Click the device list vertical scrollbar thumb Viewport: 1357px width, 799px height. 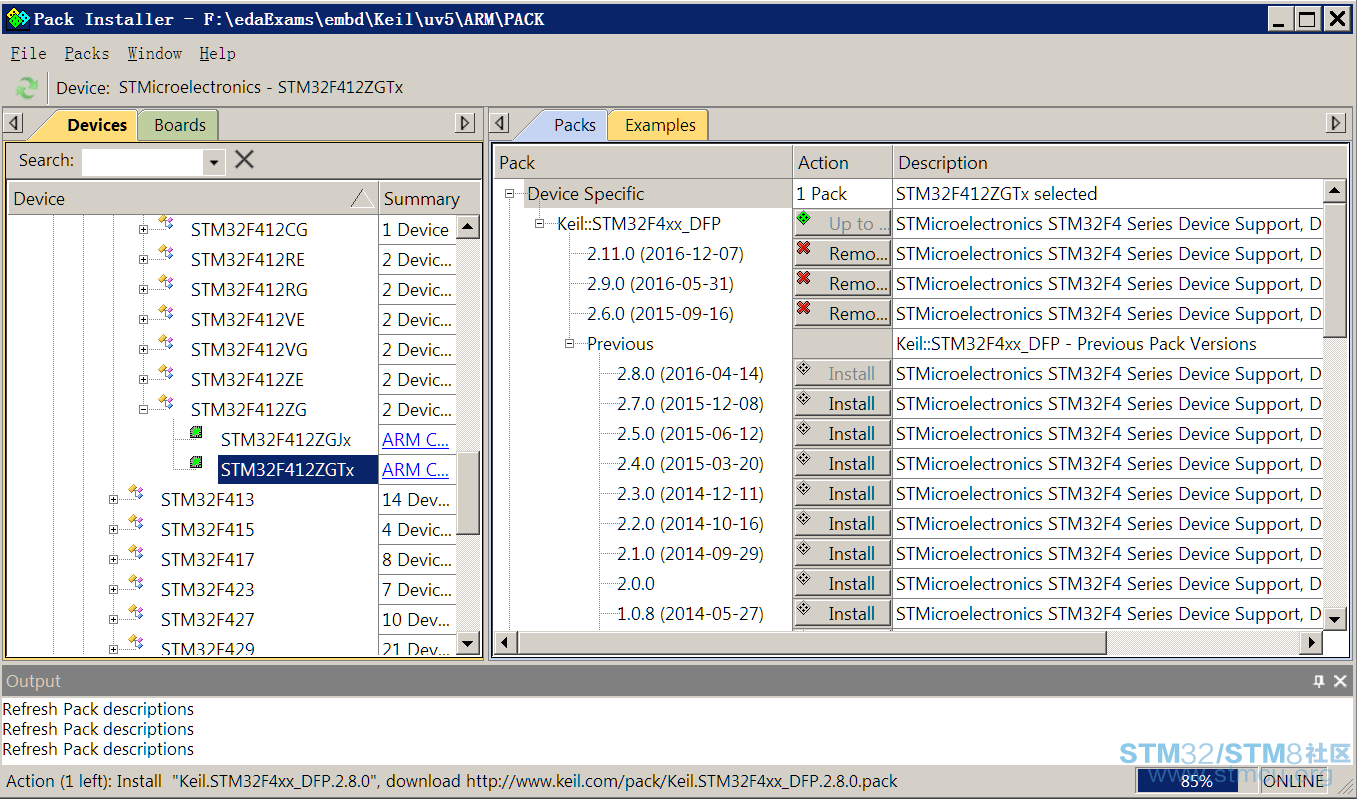[x=468, y=493]
